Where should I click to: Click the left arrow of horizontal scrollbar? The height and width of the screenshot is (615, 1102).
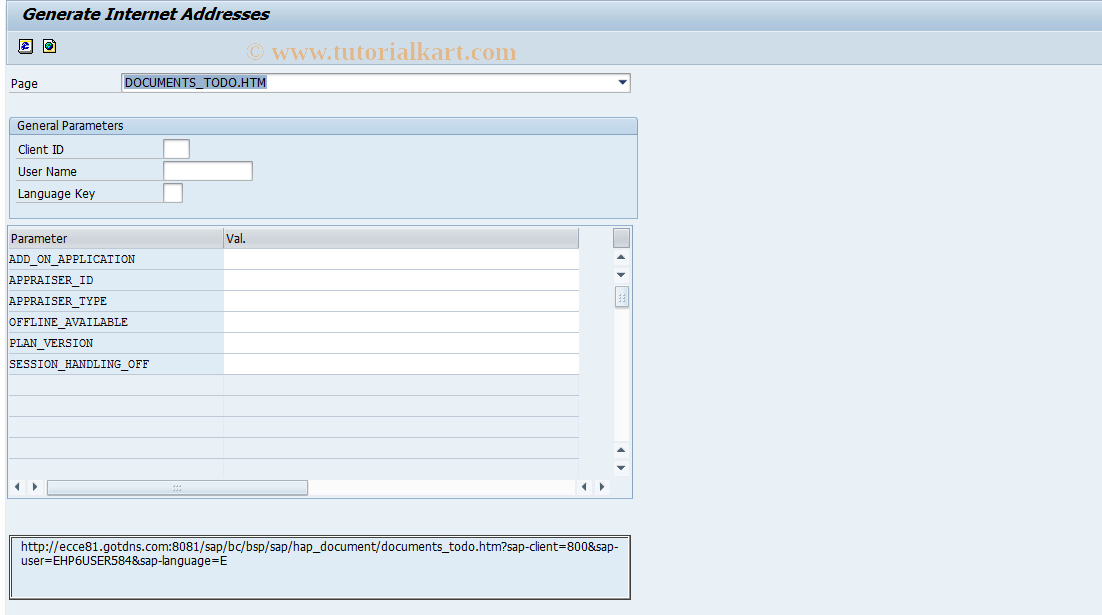point(17,487)
